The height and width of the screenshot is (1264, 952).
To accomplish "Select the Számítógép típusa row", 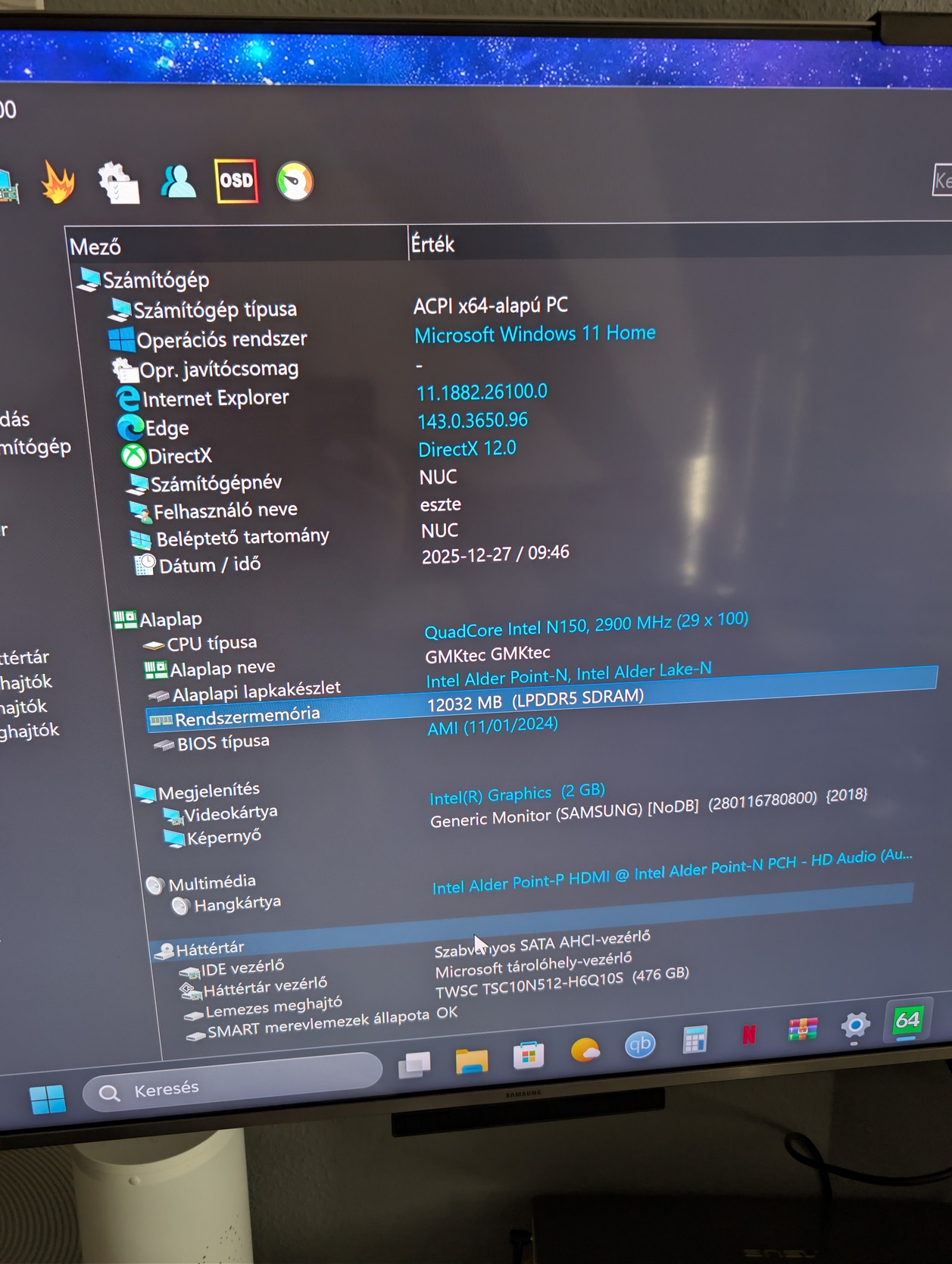I will pyautogui.click(x=203, y=309).
